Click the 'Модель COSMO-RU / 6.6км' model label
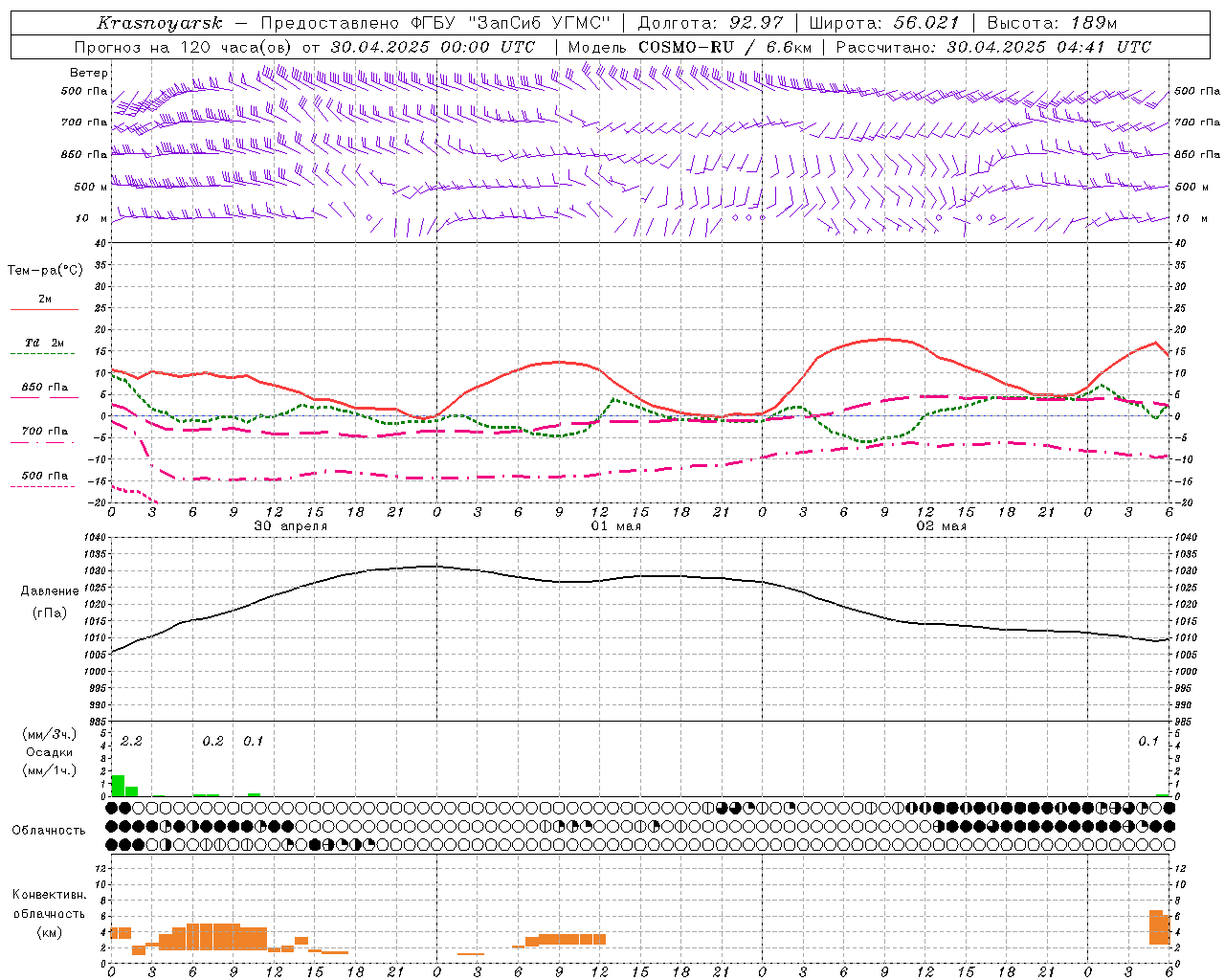 pyautogui.click(x=689, y=47)
